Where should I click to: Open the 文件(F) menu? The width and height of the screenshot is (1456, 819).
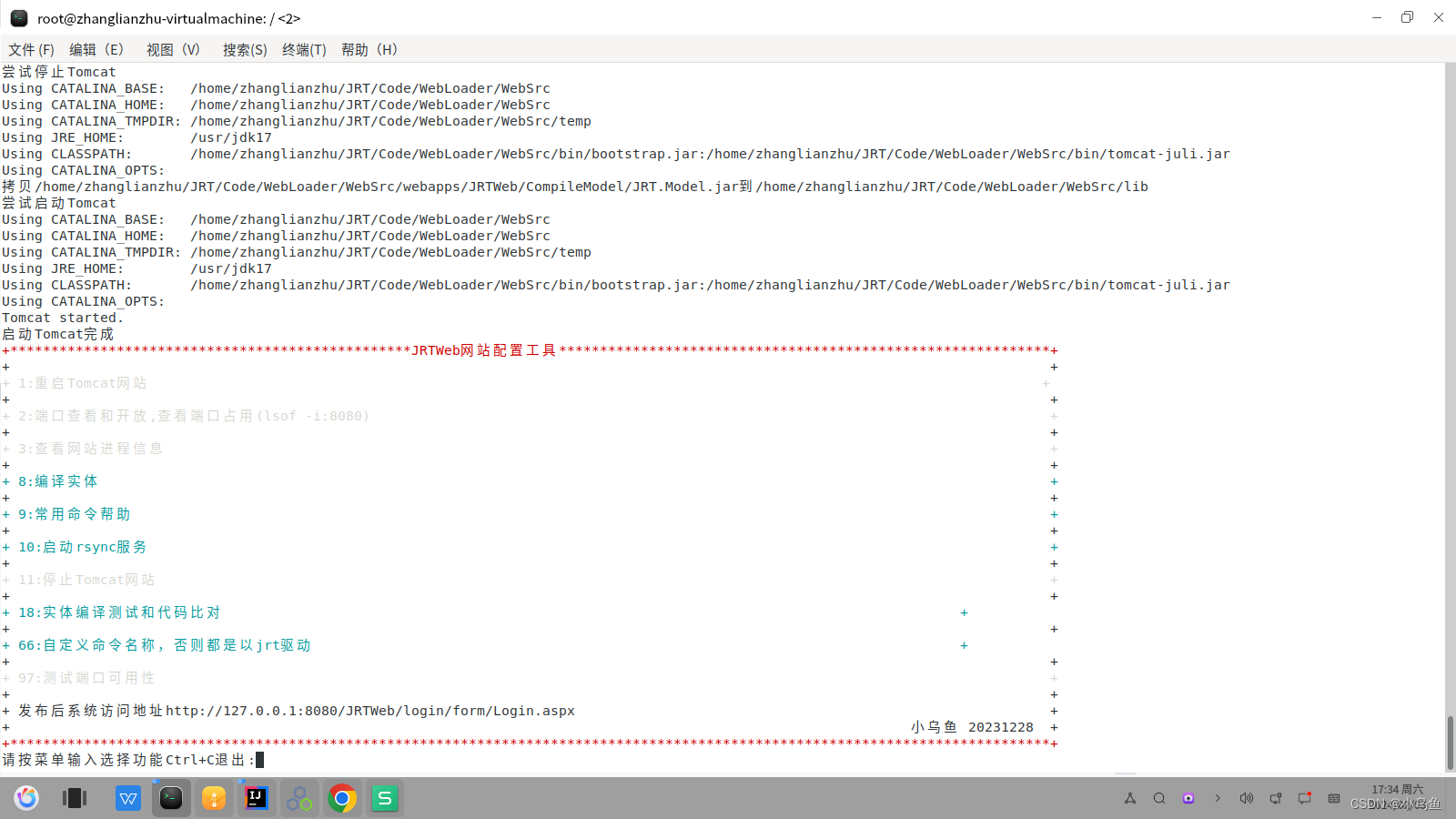pos(31,50)
